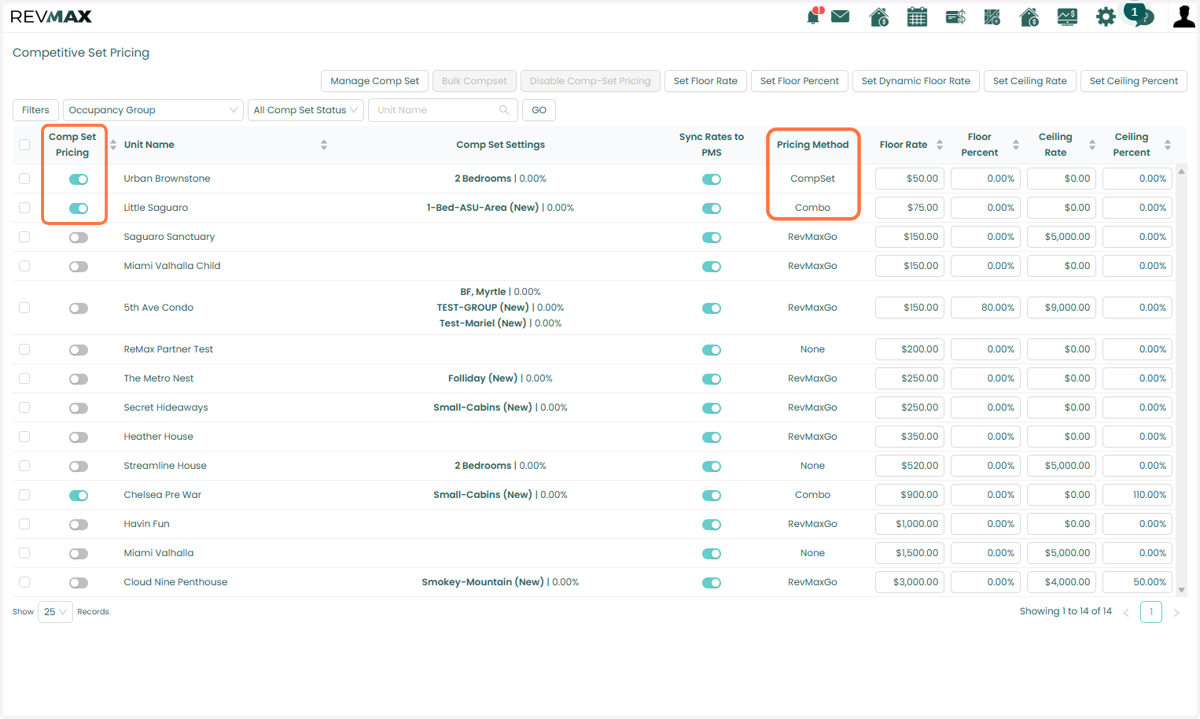Image resolution: width=1200 pixels, height=719 pixels.
Task: Edit Ceiling Rate field for Saguaro Sanctuary
Action: (x=1061, y=237)
